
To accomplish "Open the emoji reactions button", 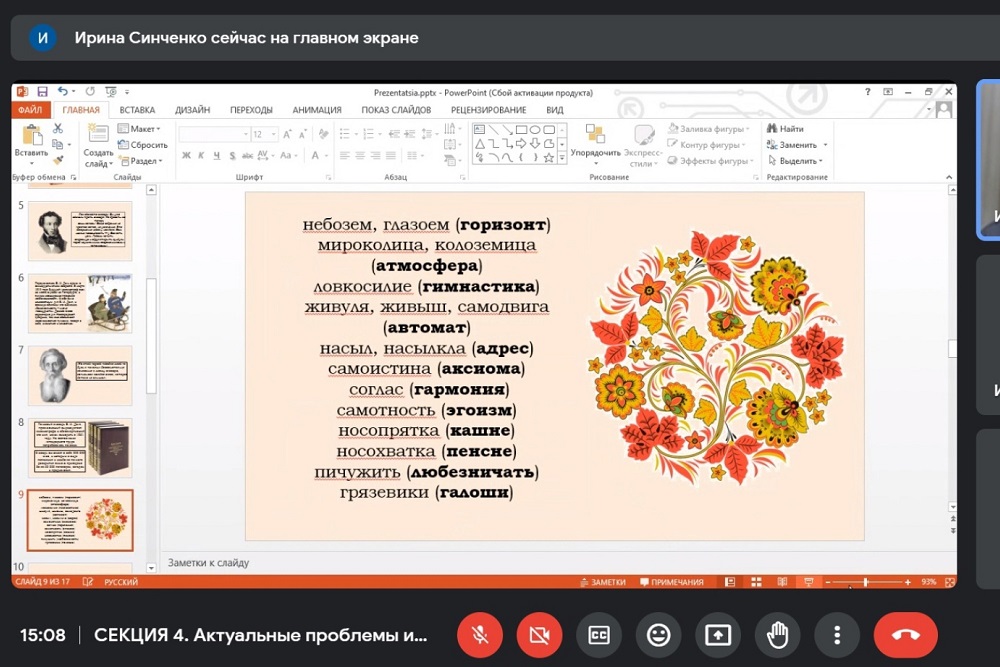I will click(x=658, y=635).
